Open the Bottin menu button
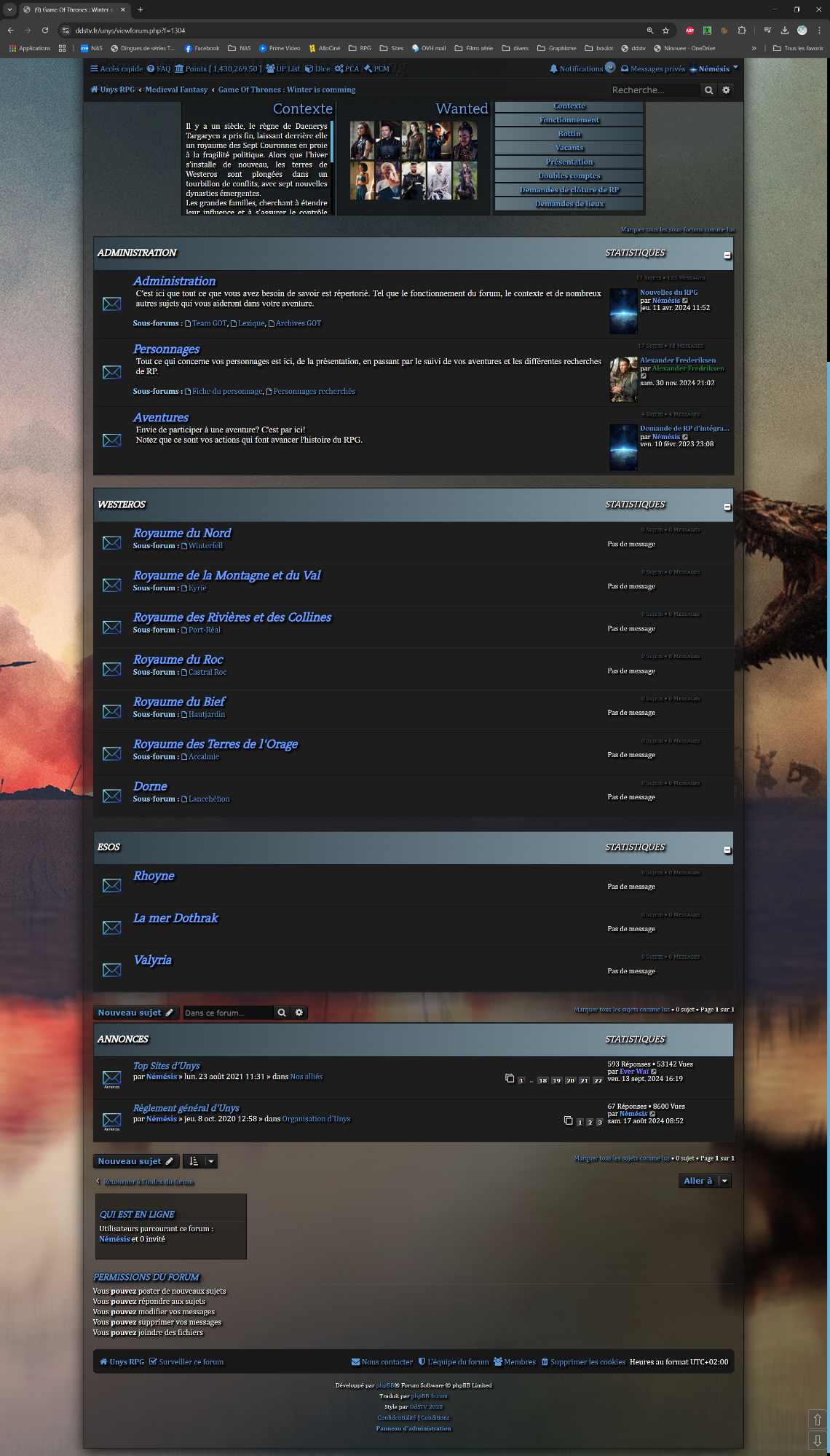The width and height of the screenshot is (830, 1456). click(x=569, y=134)
